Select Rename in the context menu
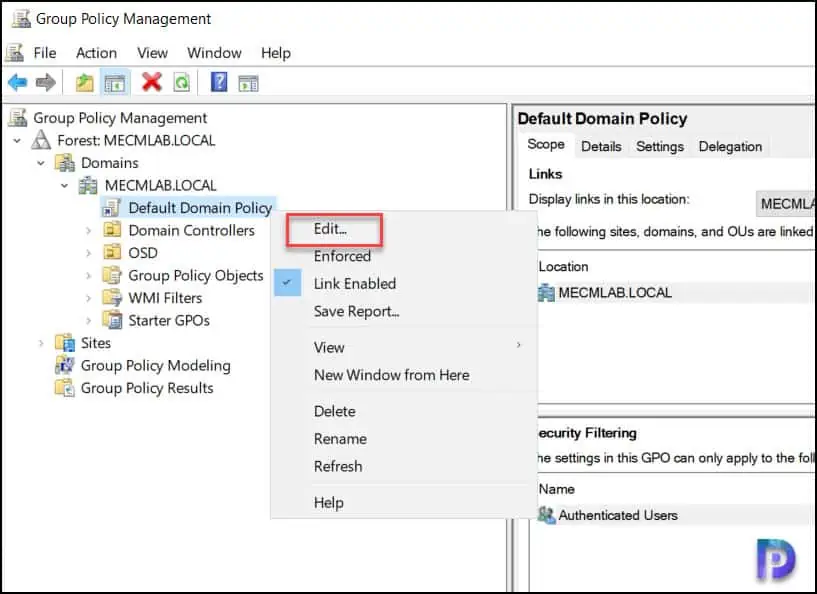The height and width of the screenshot is (594, 817). pos(340,439)
